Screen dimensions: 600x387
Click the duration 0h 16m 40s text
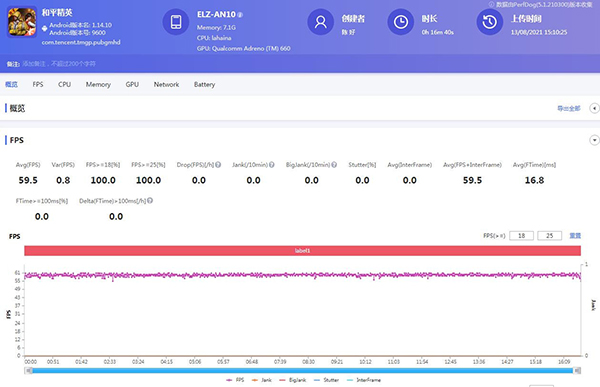(x=438, y=33)
